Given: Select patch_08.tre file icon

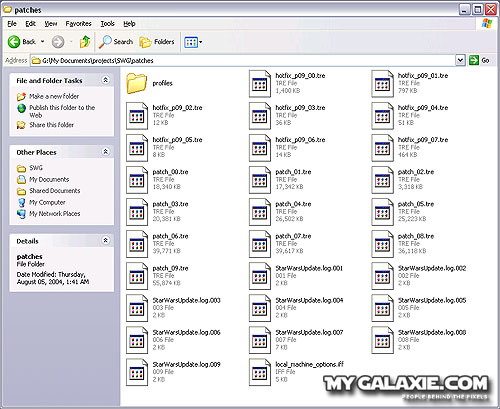Looking at the screenshot, I should pyautogui.click(x=382, y=244).
